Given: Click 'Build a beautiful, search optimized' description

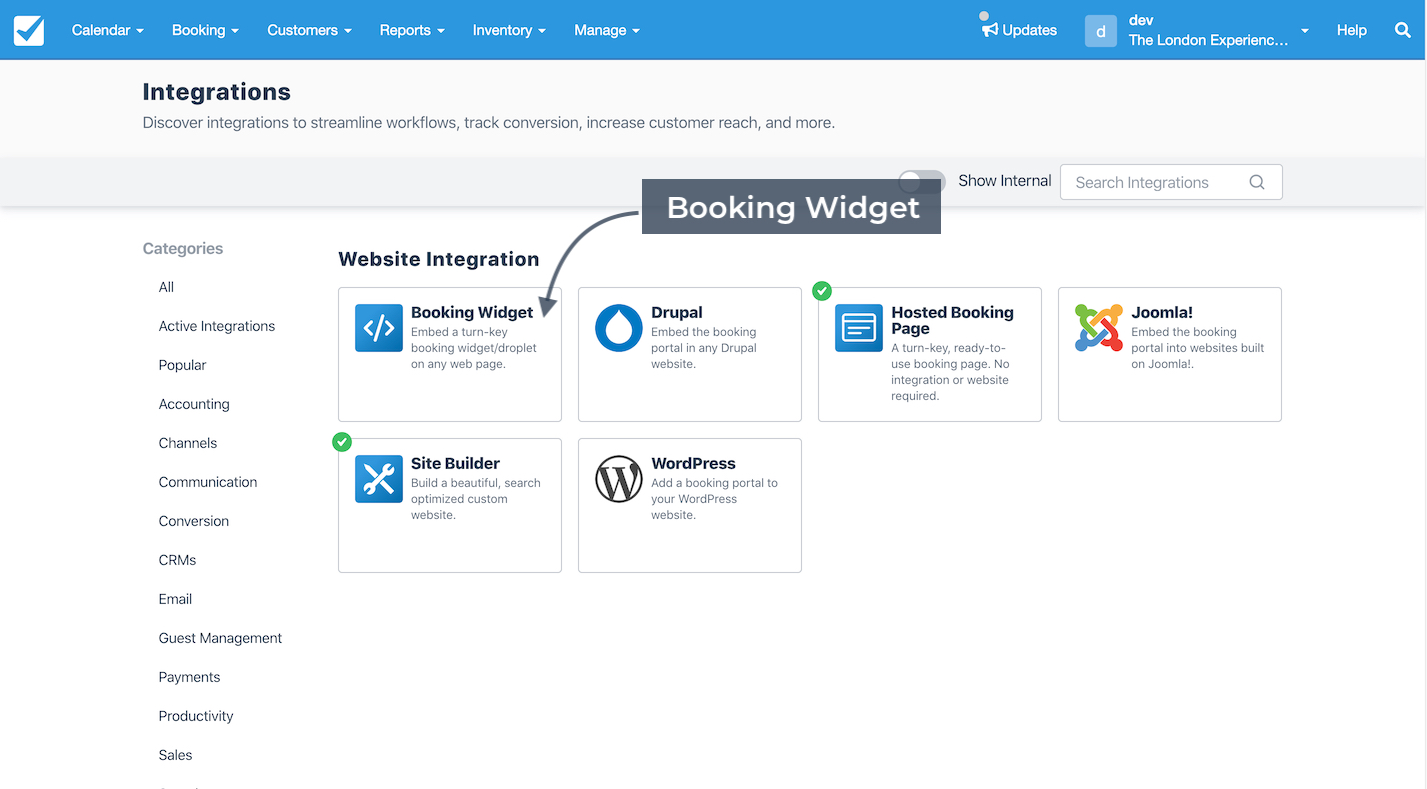Looking at the screenshot, I should 475,499.
